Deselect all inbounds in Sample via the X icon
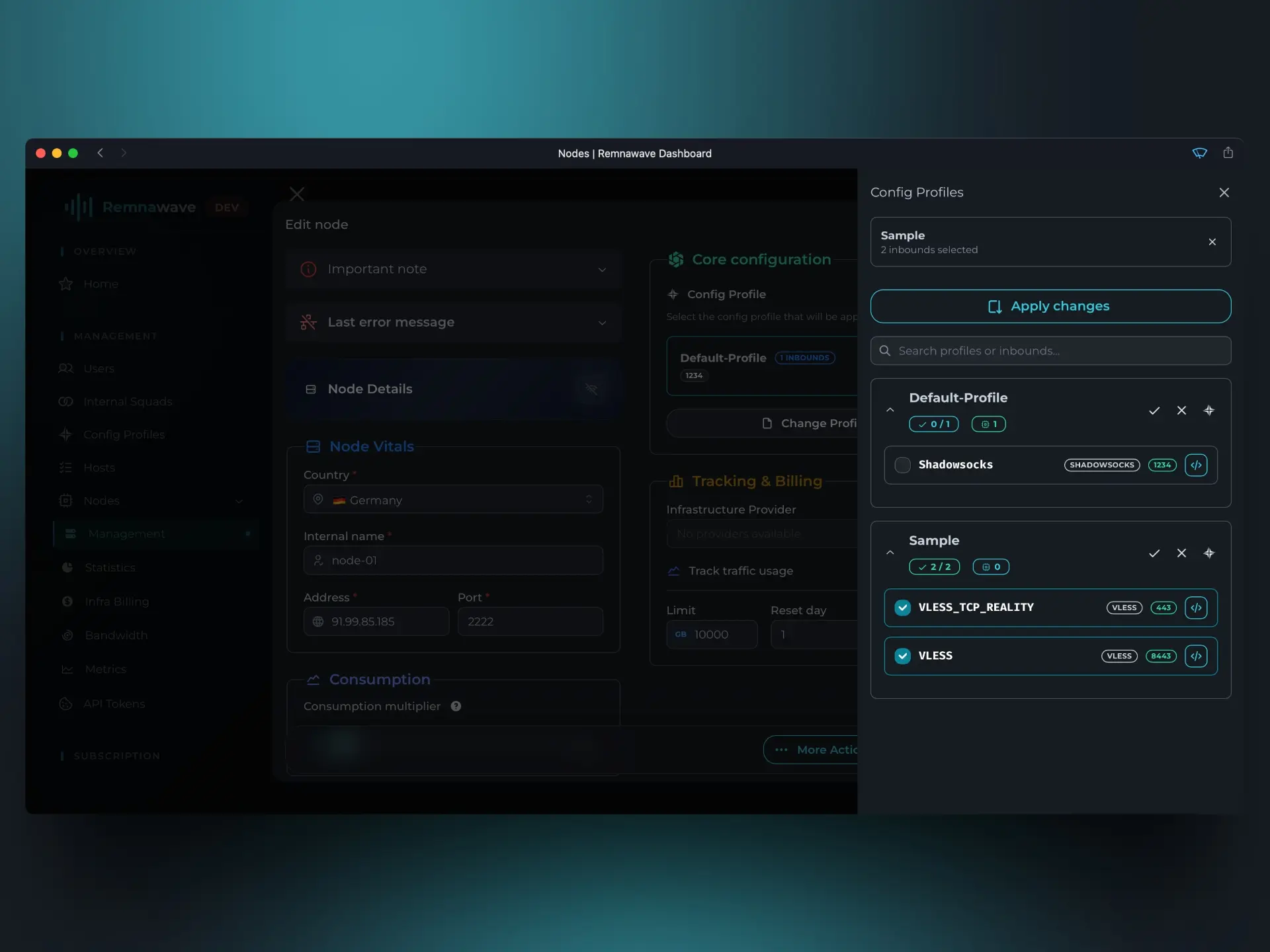Image resolution: width=1270 pixels, height=952 pixels. 1182,553
